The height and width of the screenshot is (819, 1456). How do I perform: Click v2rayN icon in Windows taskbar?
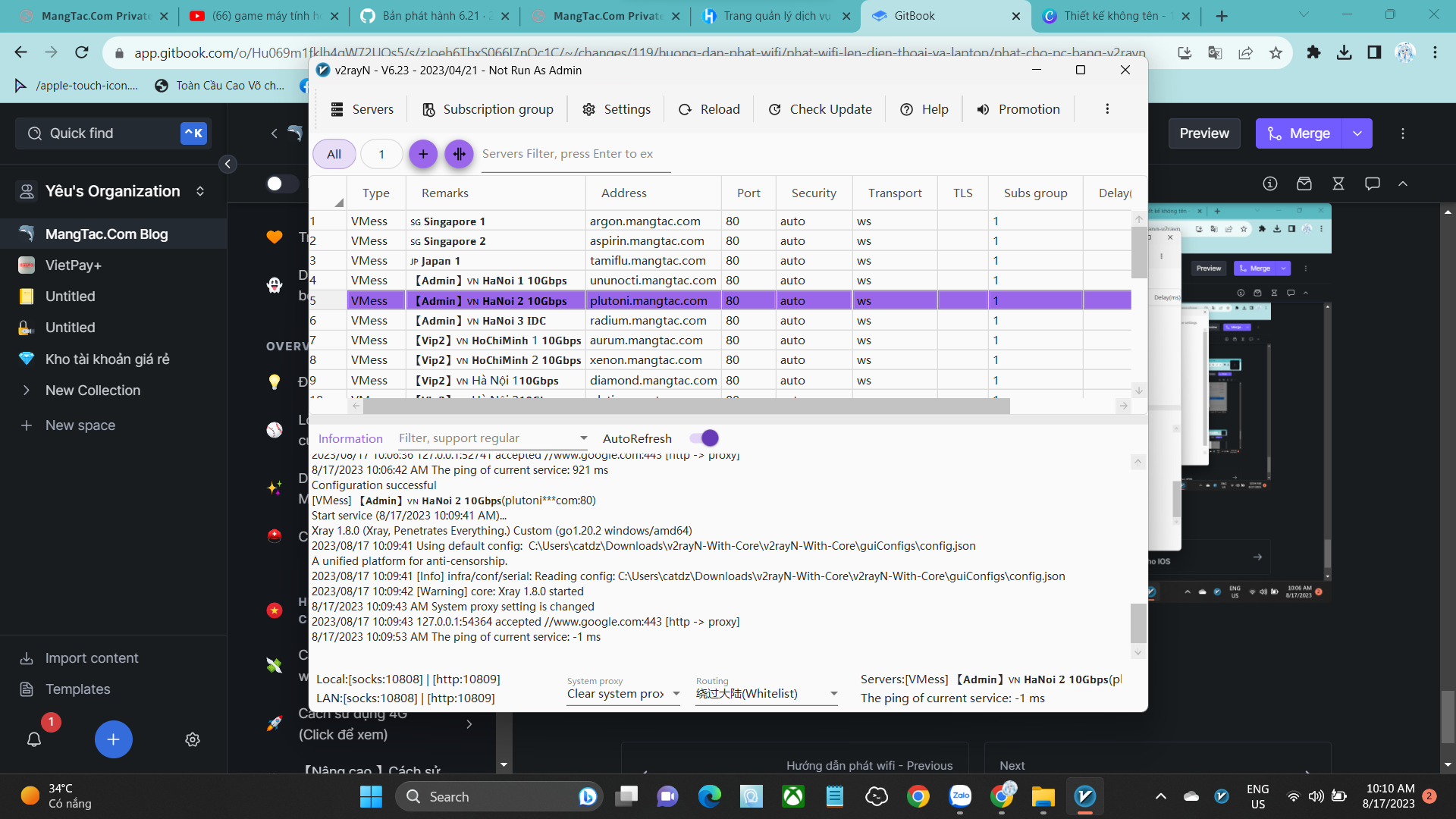[1084, 796]
